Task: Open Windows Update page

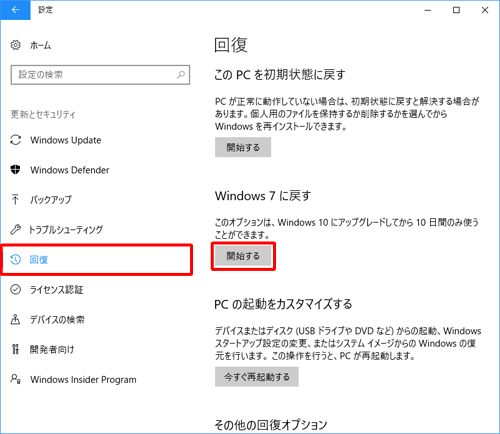Action: point(66,140)
